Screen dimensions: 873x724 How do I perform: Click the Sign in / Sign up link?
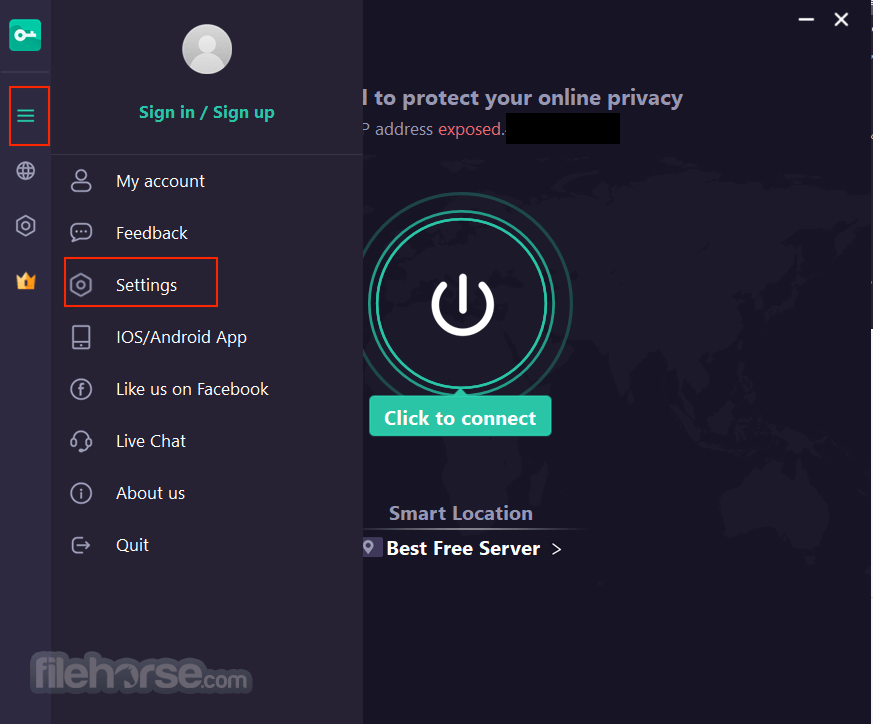[207, 112]
